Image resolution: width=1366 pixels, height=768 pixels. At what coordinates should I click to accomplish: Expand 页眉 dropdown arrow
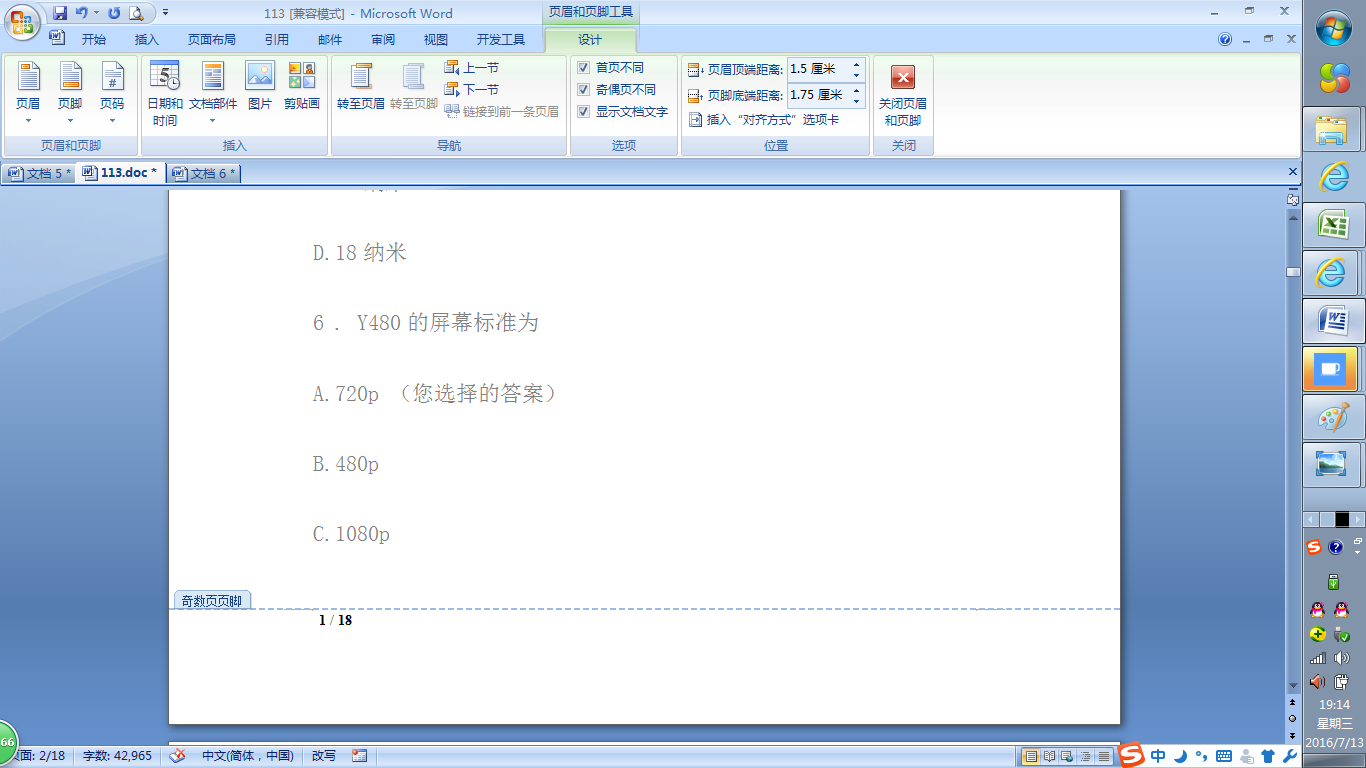click(28, 121)
